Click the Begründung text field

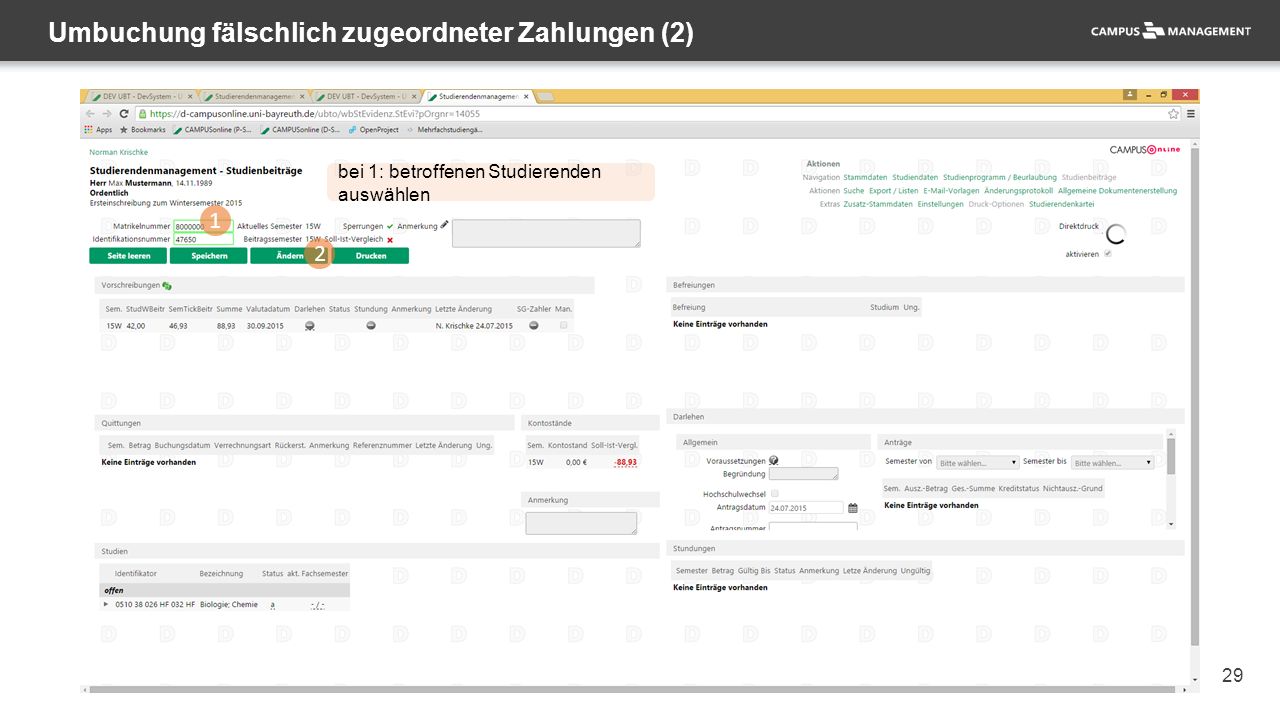tap(804, 474)
